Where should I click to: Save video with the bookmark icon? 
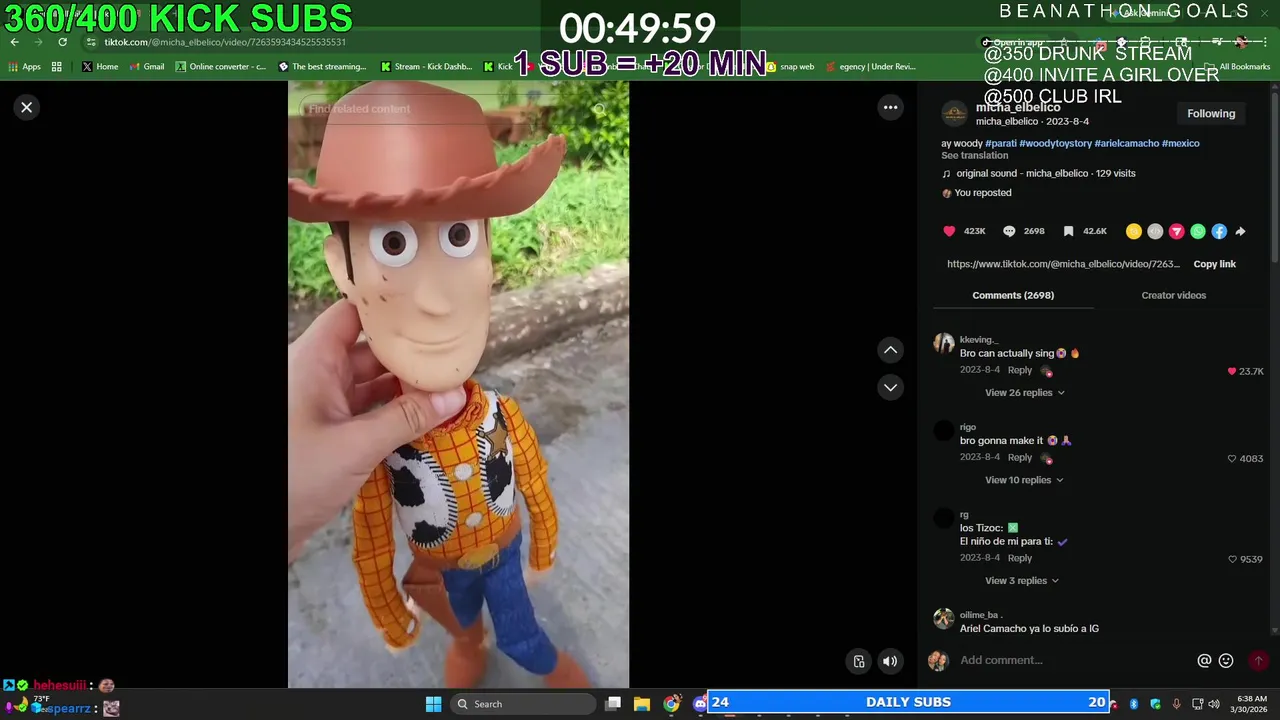1068,231
